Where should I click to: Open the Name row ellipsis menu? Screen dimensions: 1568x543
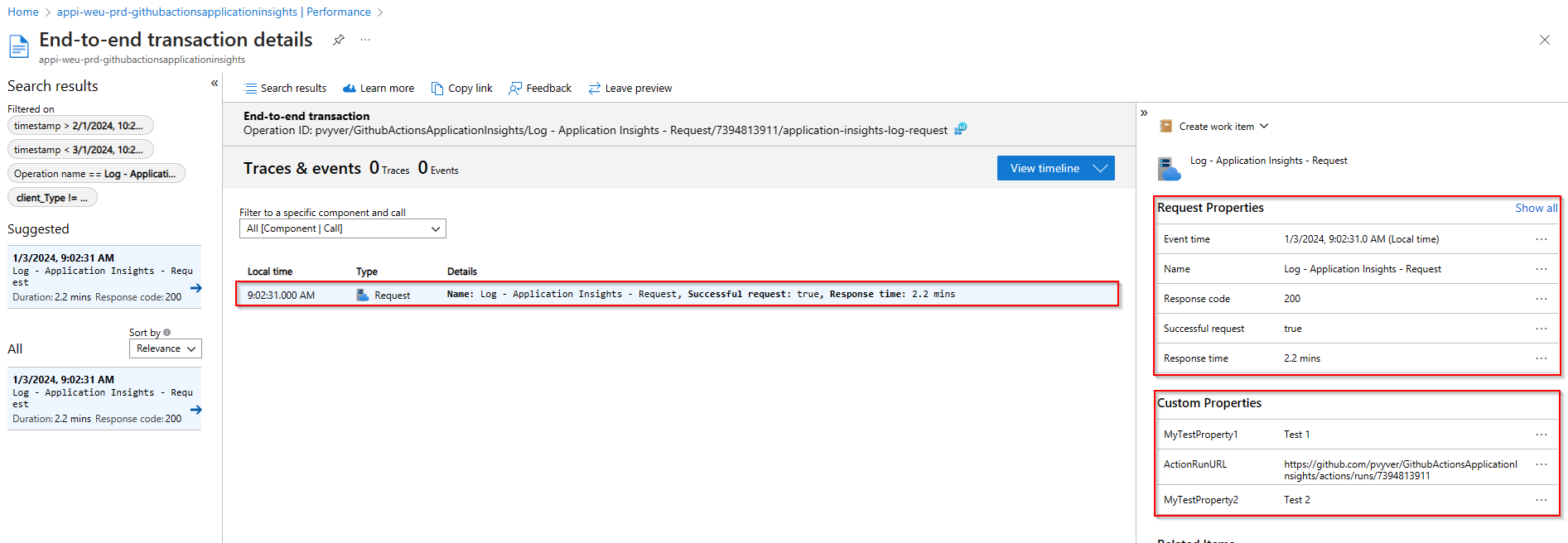pyautogui.click(x=1541, y=269)
